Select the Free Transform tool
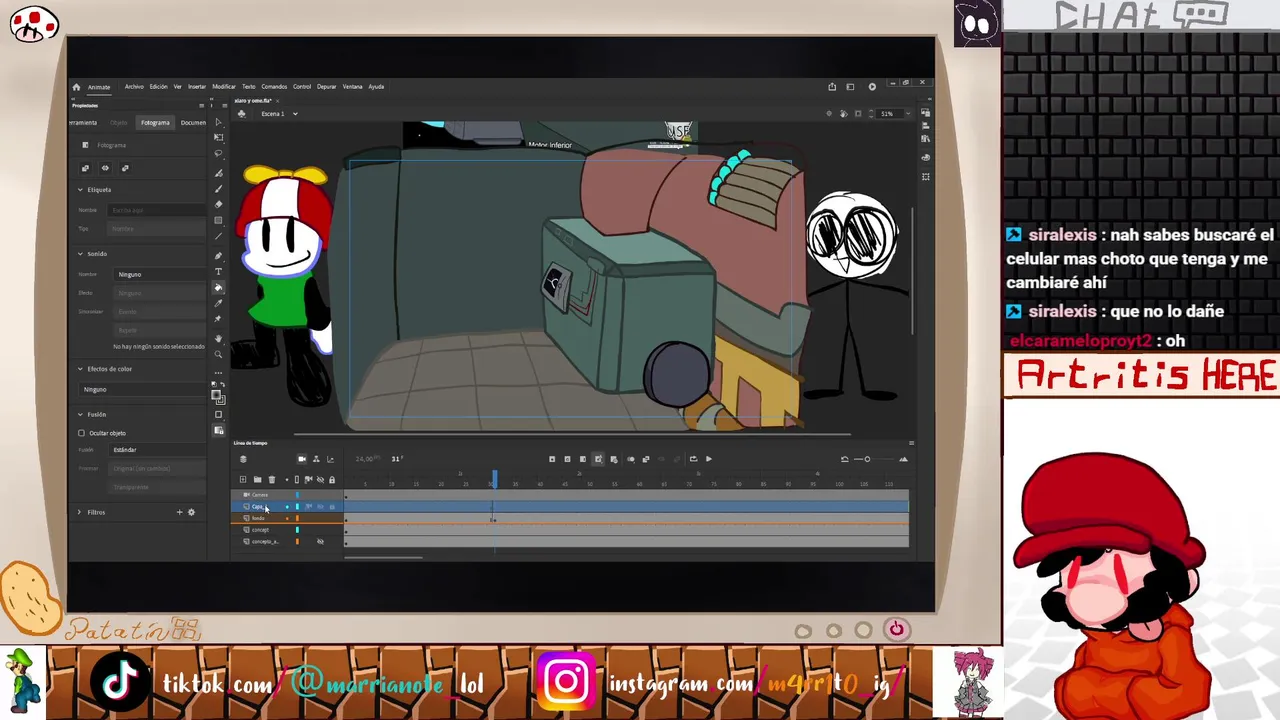 [219, 137]
